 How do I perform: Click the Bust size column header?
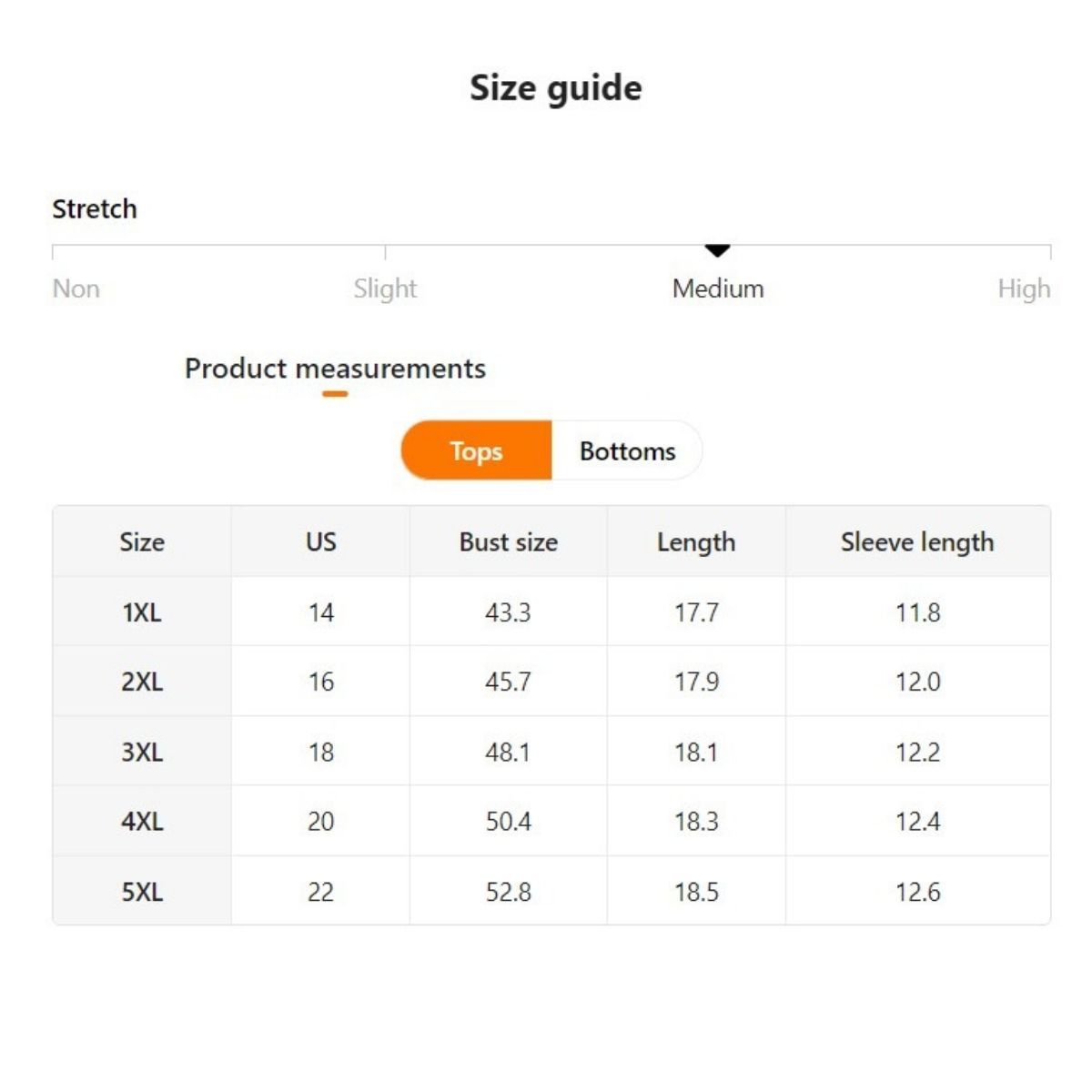[508, 541]
